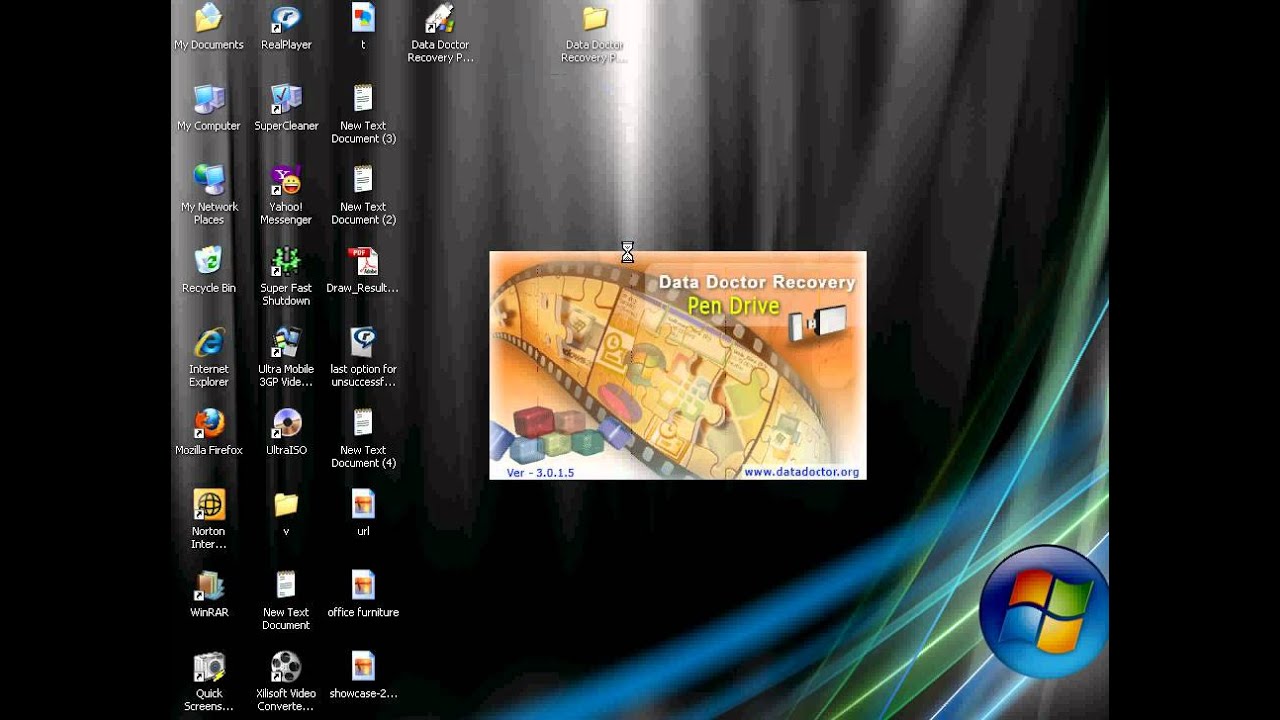Image resolution: width=1280 pixels, height=720 pixels.
Task: Click the Ver - 3.0.1.5 version text
Action: [540, 472]
